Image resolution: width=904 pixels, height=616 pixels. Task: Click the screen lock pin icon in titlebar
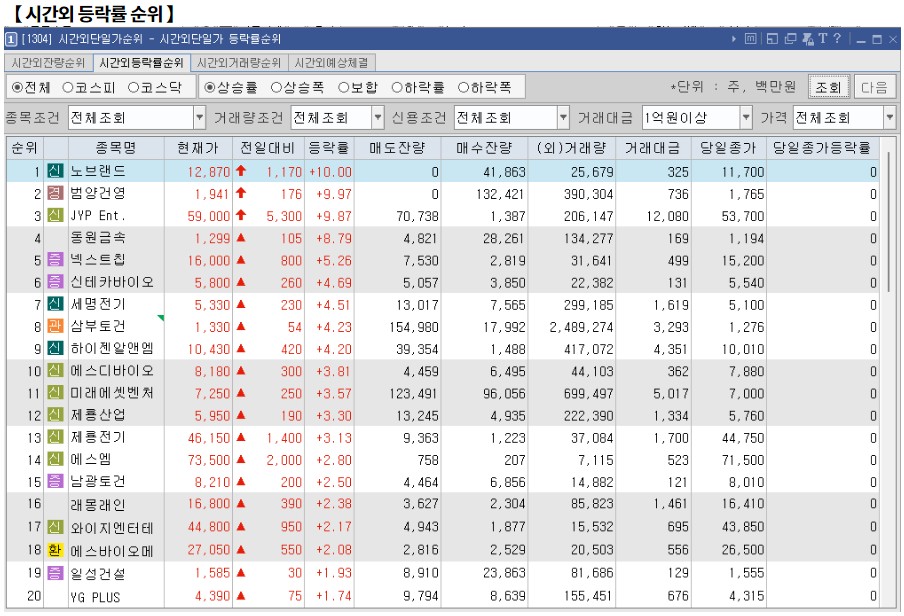click(x=808, y=38)
